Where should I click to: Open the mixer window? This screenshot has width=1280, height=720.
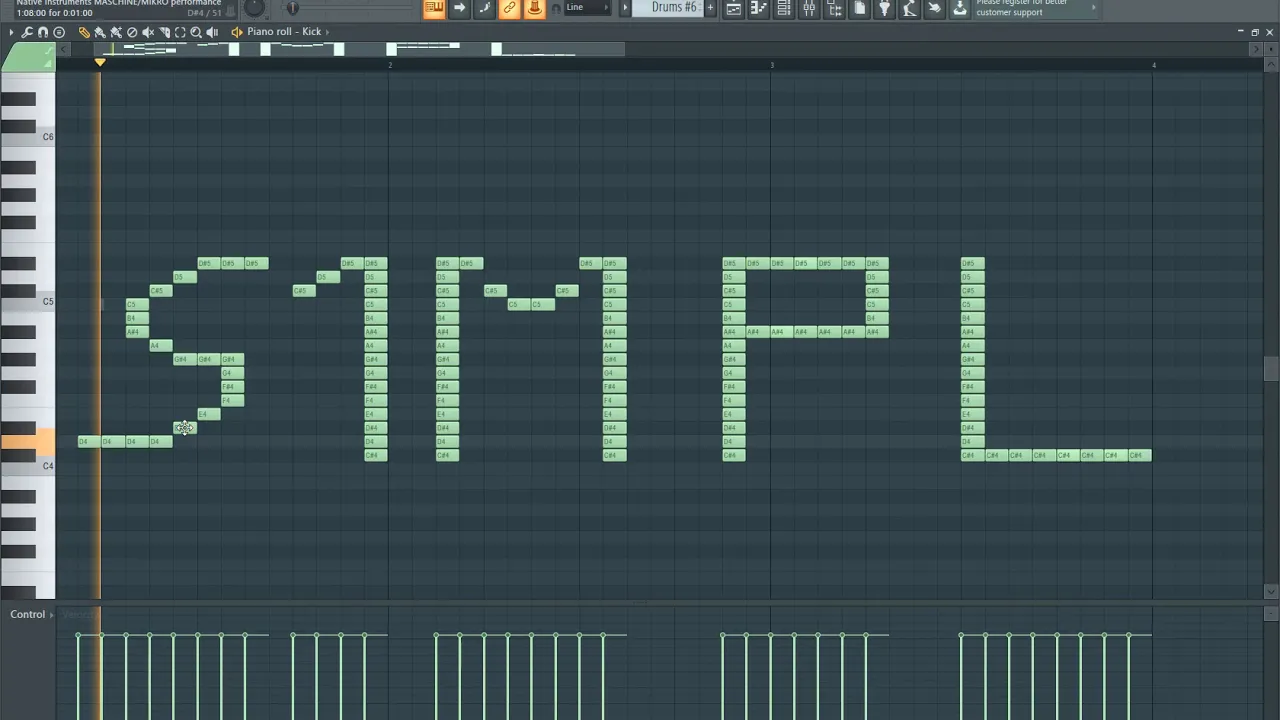809,8
